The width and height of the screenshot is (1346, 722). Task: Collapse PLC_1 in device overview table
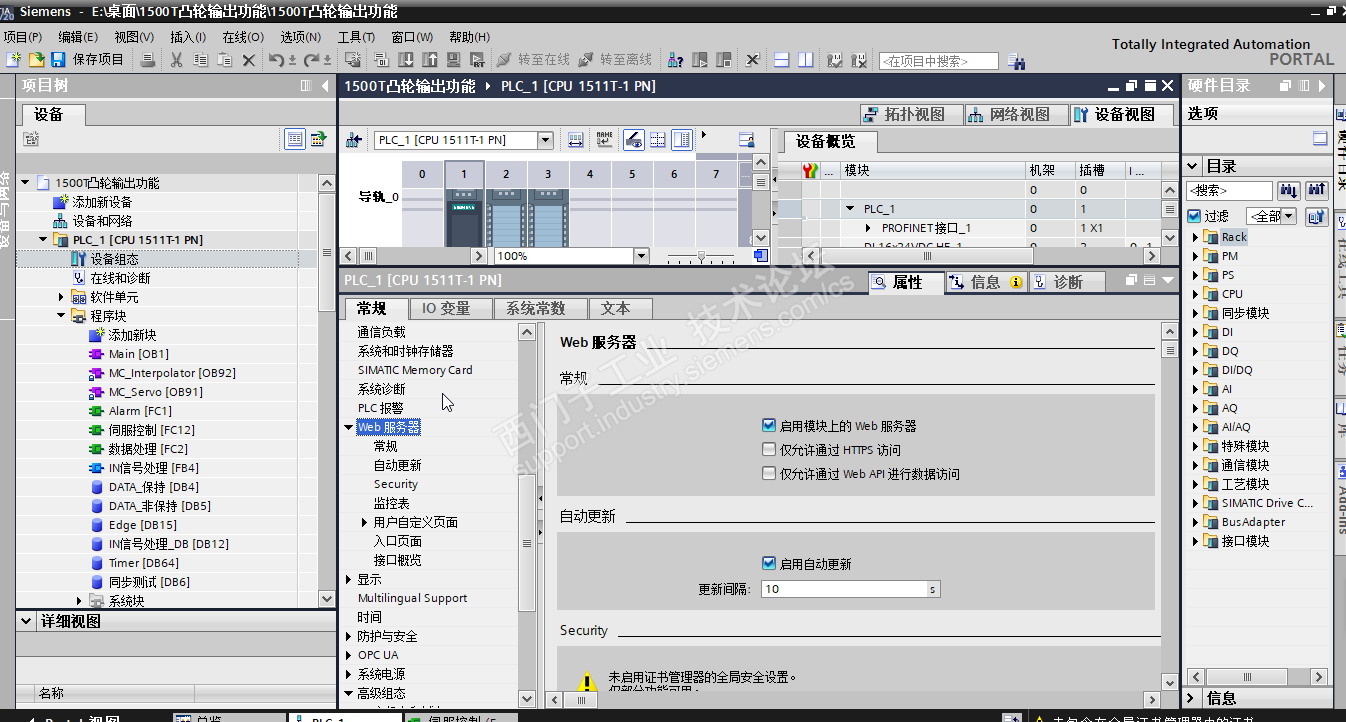point(850,209)
